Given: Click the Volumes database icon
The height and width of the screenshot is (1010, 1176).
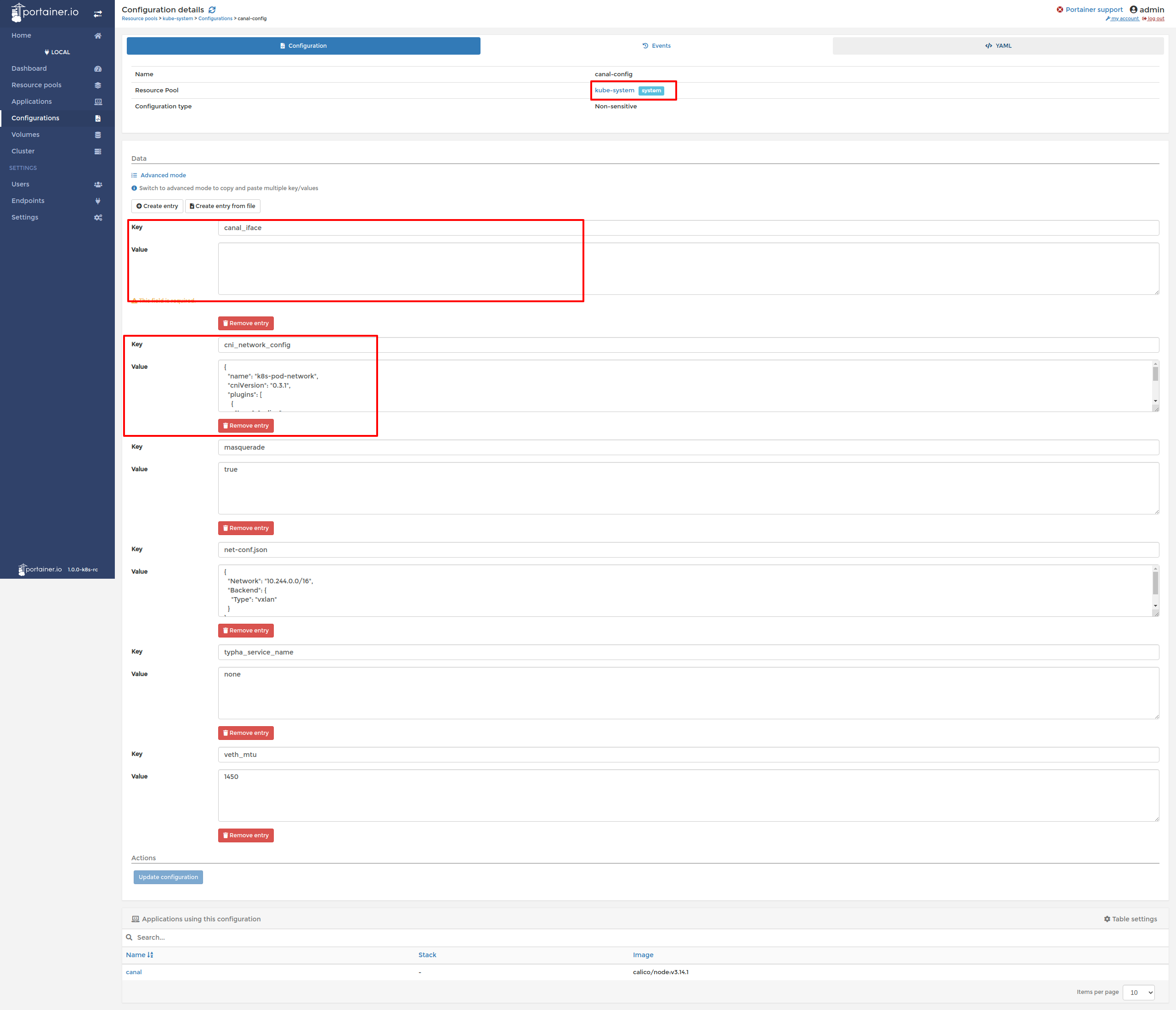Looking at the screenshot, I should [x=98, y=135].
